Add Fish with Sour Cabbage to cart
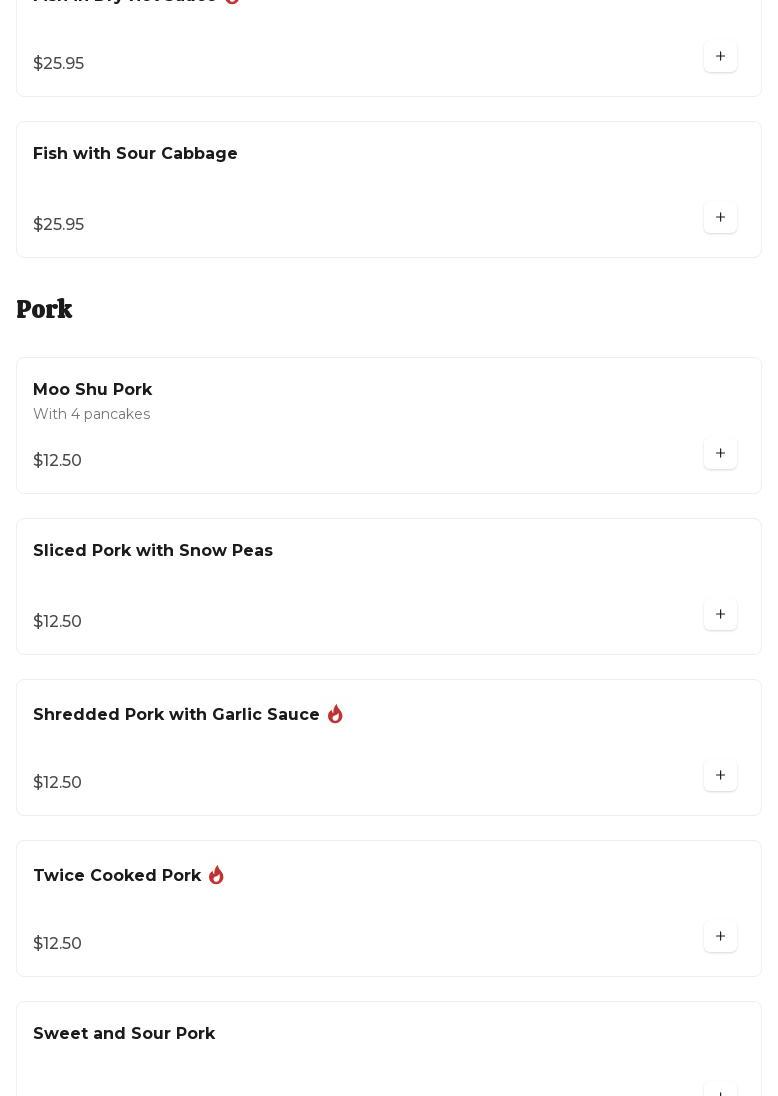The height and width of the screenshot is (1096, 778). [720, 218]
